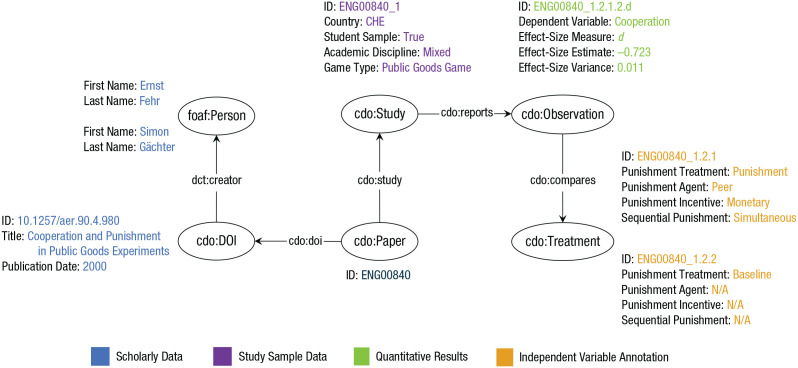Viewport: 798px width, 368px height.
Task: Select the cdo:Treatment node ellipse
Action: [562, 242]
